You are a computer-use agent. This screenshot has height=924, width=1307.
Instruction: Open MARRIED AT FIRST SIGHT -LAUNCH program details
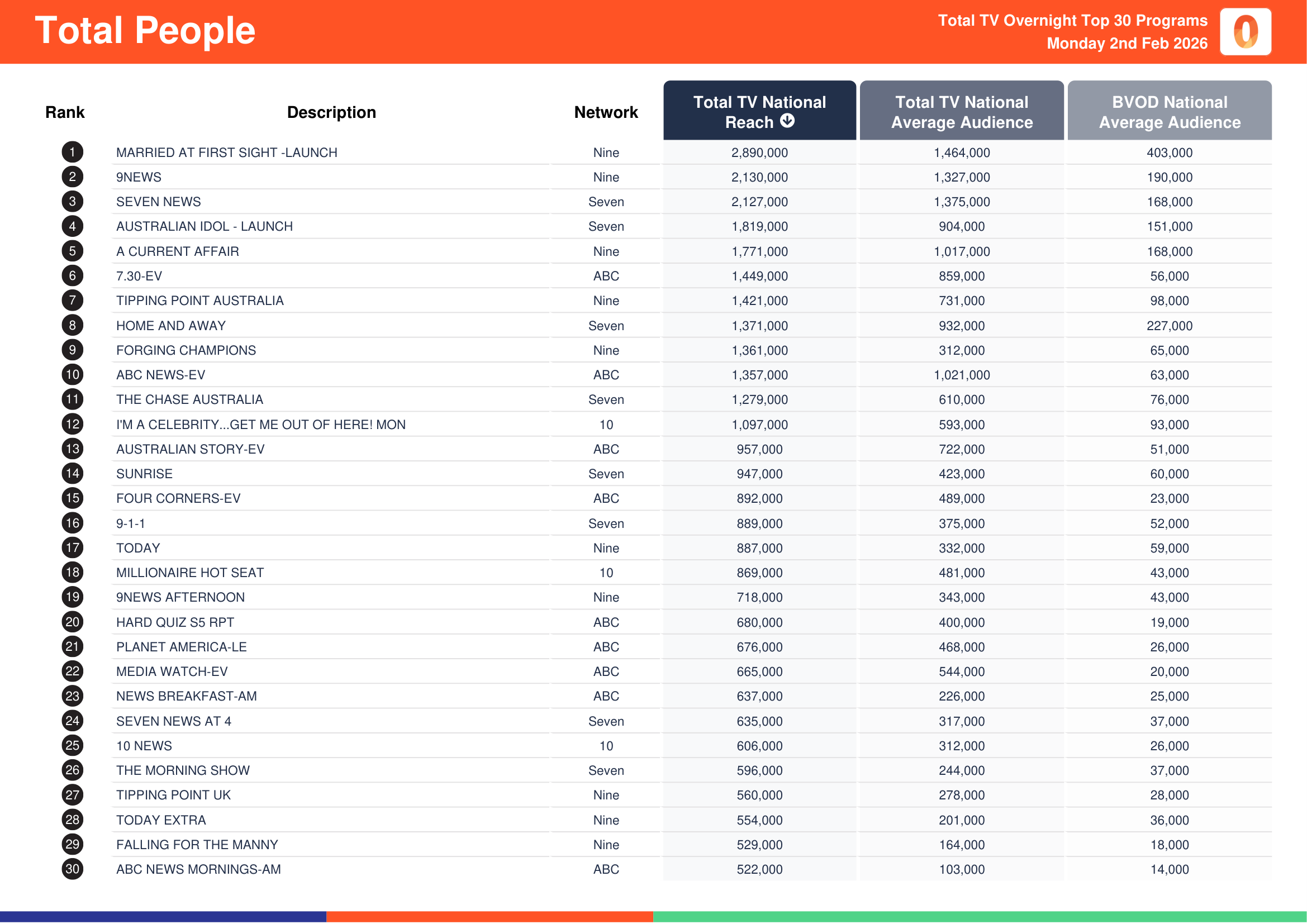(x=226, y=152)
